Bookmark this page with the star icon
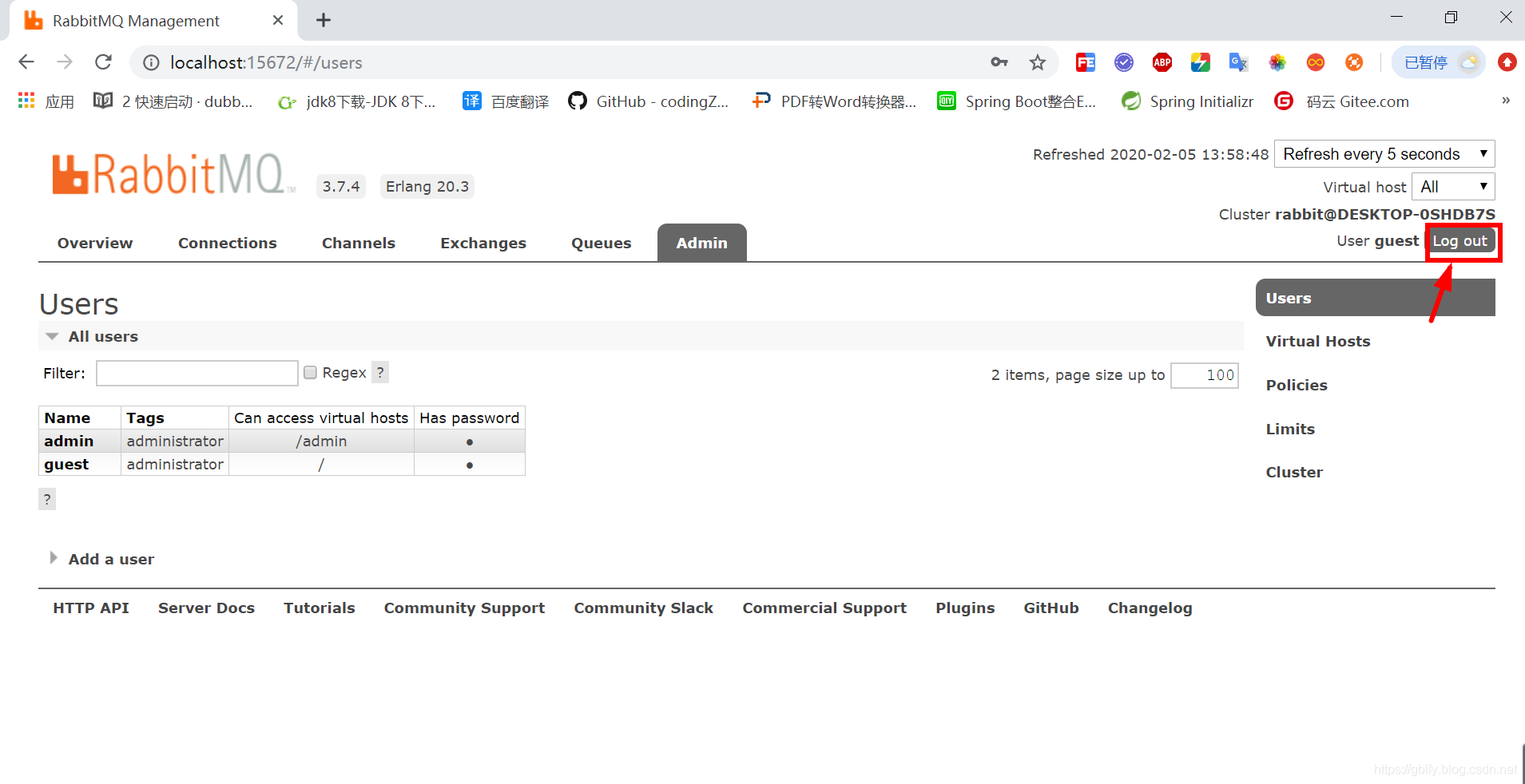Image resolution: width=1525 pixels, height=784 pixels. click(1037, 62)
